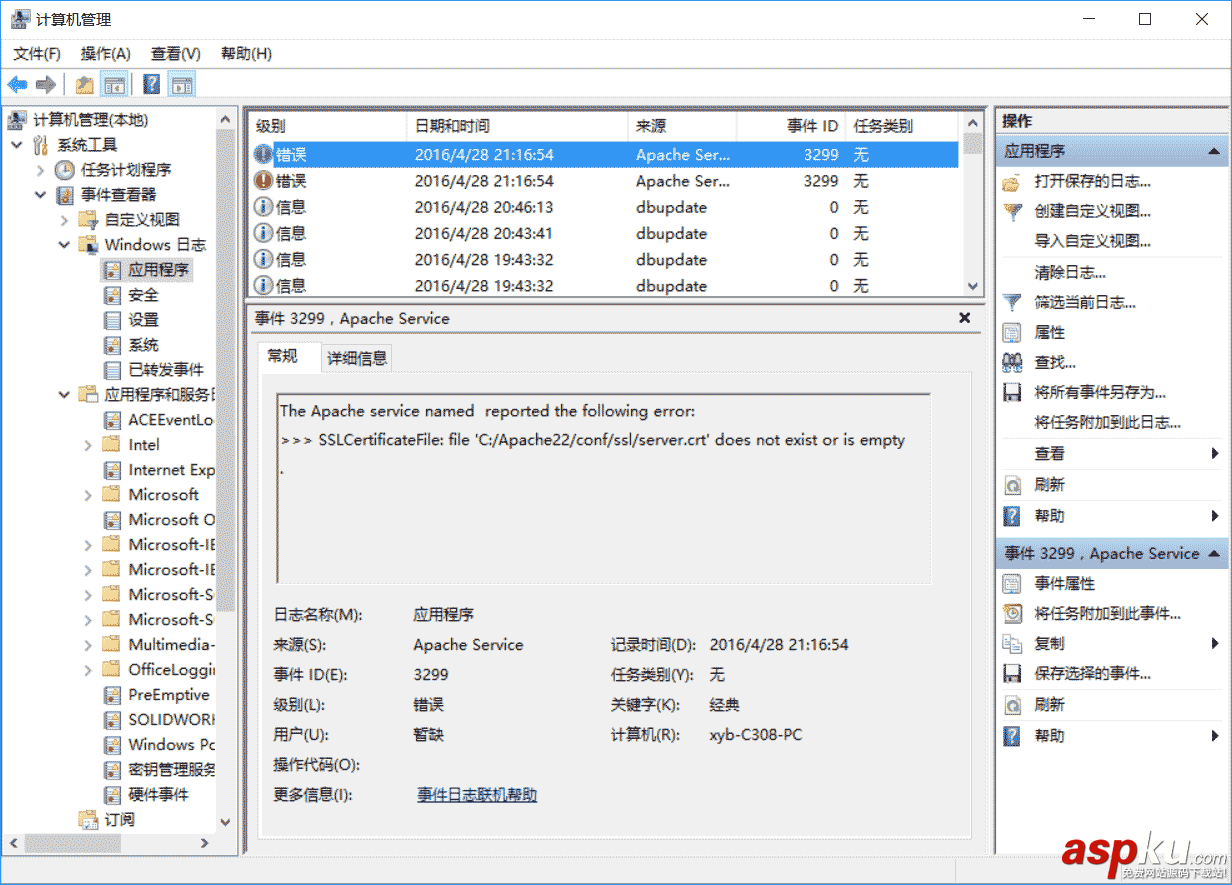Click 保存选择的事件 action
This screenshot has width=1232, height=885.
1092,674
